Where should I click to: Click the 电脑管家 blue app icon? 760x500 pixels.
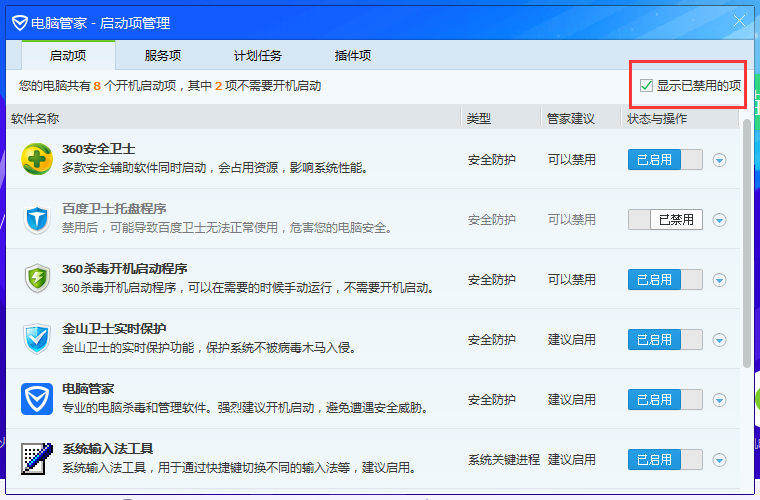coord(37,399)
